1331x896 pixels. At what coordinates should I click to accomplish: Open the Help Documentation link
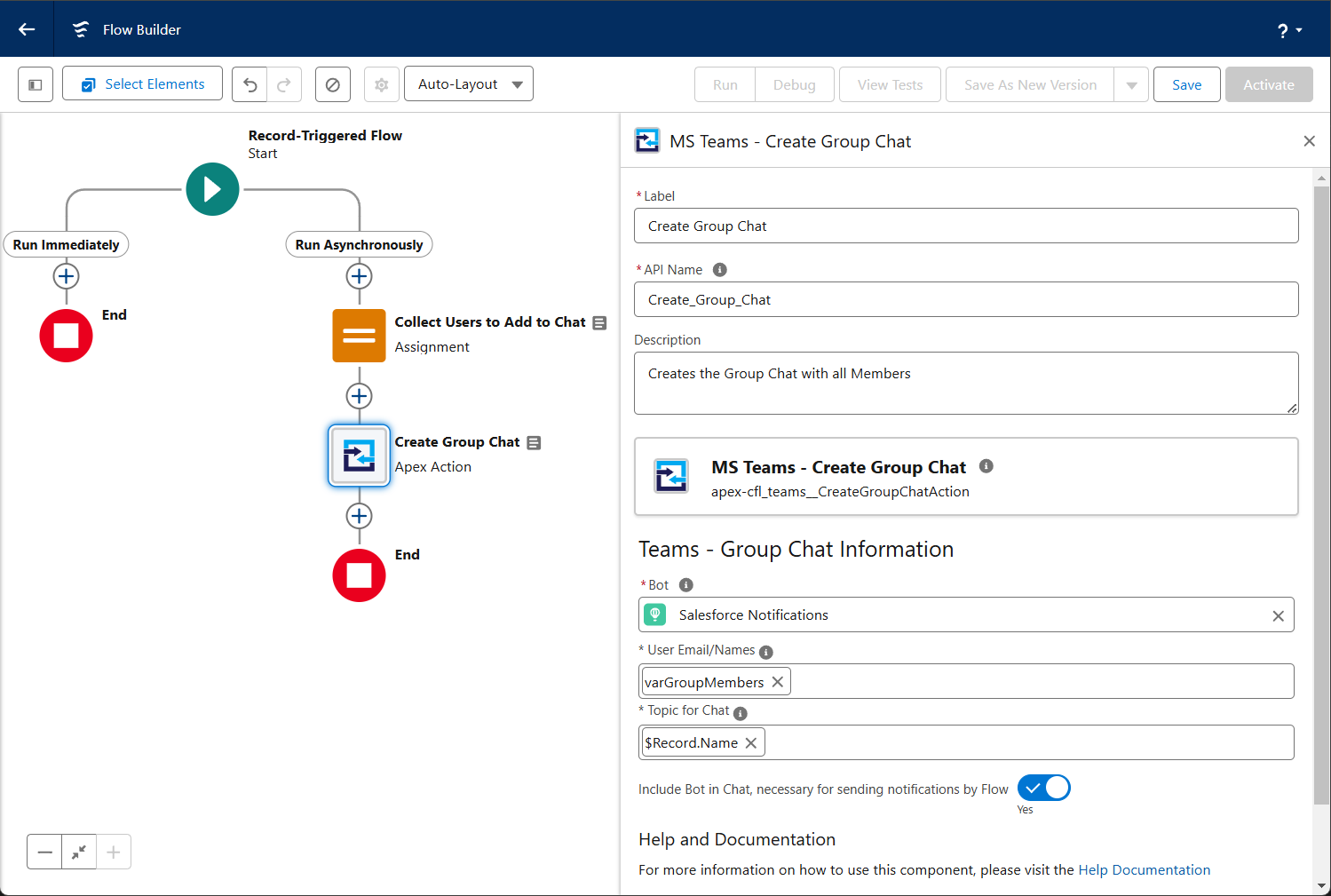(x=1144, y=870)
